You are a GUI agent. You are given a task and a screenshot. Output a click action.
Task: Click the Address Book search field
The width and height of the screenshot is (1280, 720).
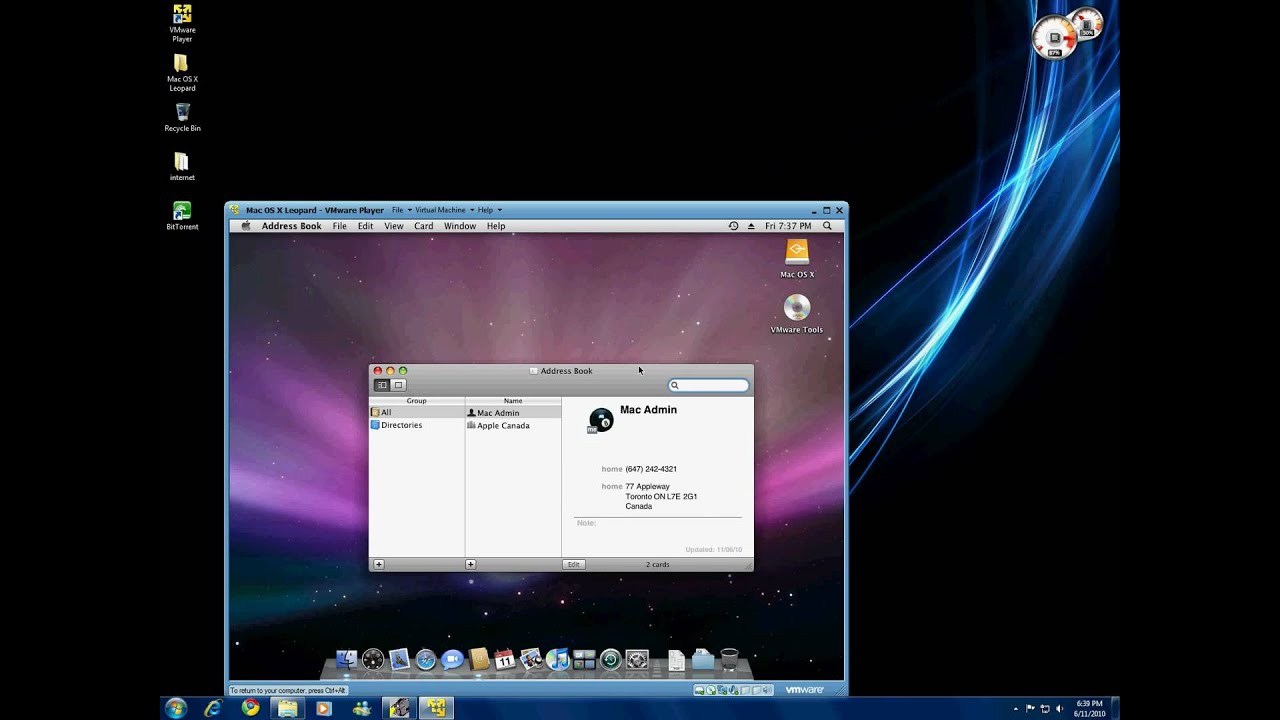click(x=709, y=385)
